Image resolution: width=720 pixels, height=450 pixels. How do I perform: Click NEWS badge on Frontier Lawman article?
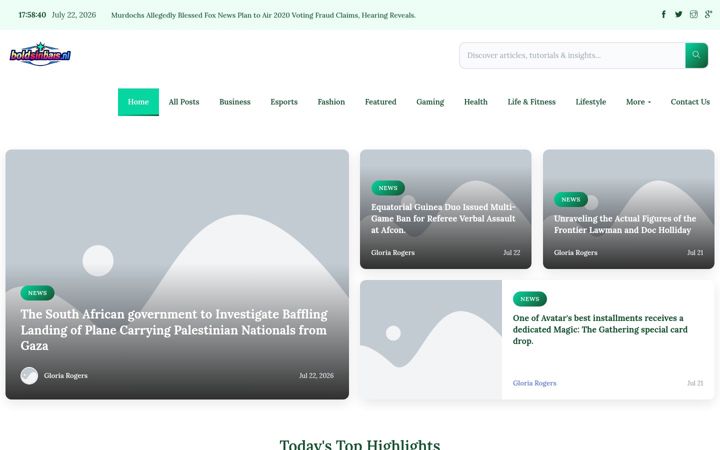click(x=571, y=199)
